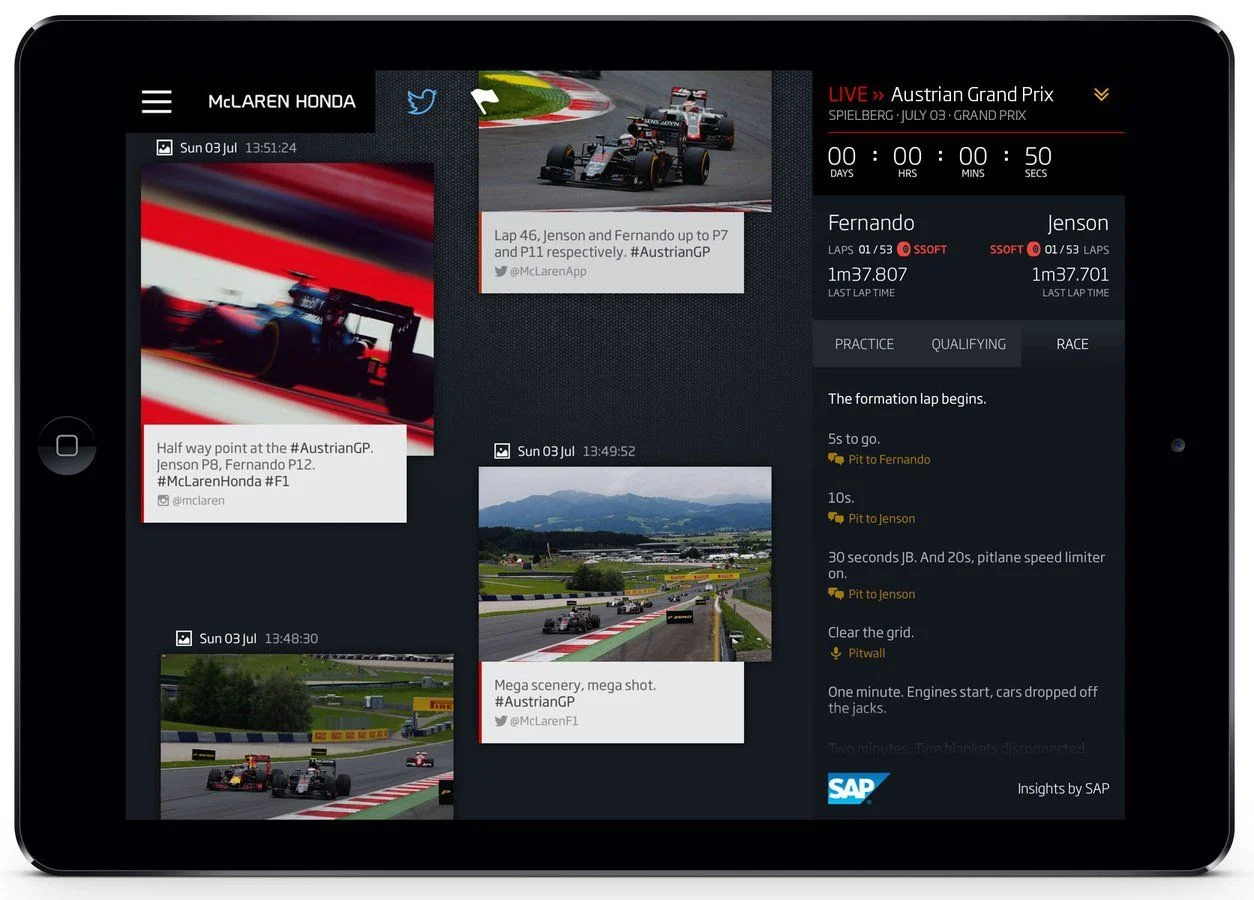
Task: Click the radio icon next to Pit to Fernando
Action: (x=836, y=460)
